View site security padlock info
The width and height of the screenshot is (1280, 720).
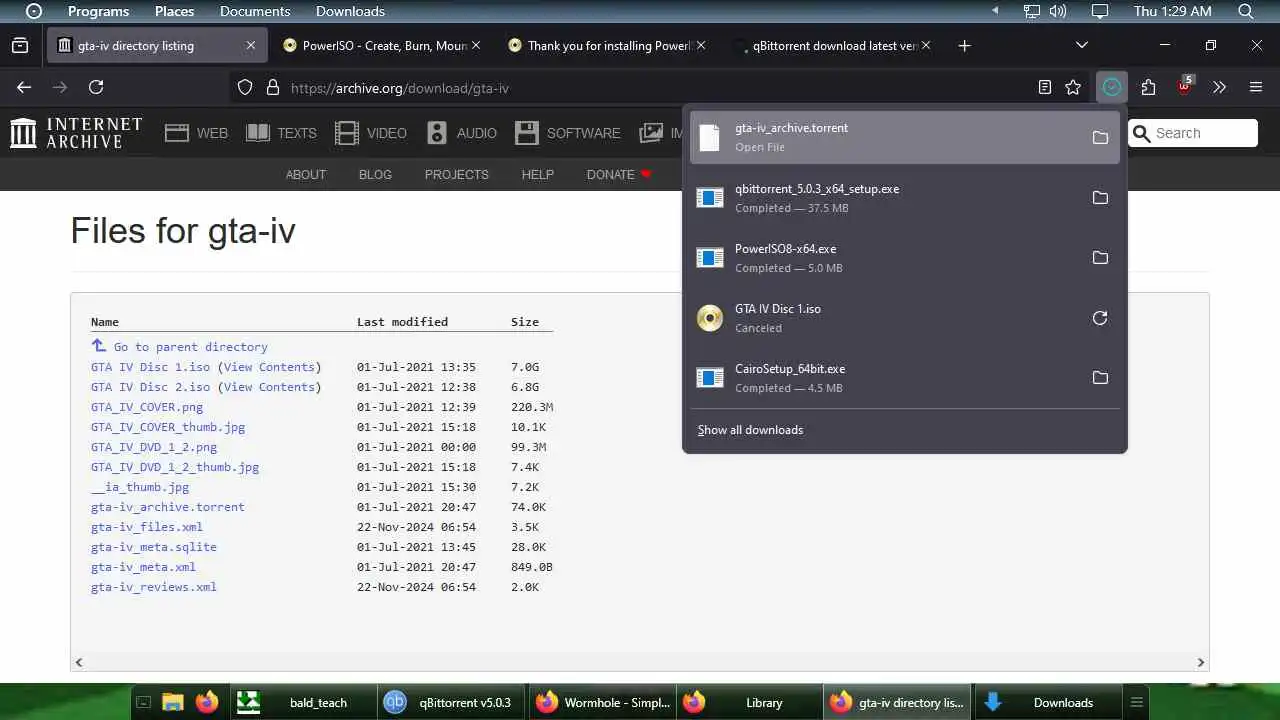(x=272, y=88)
